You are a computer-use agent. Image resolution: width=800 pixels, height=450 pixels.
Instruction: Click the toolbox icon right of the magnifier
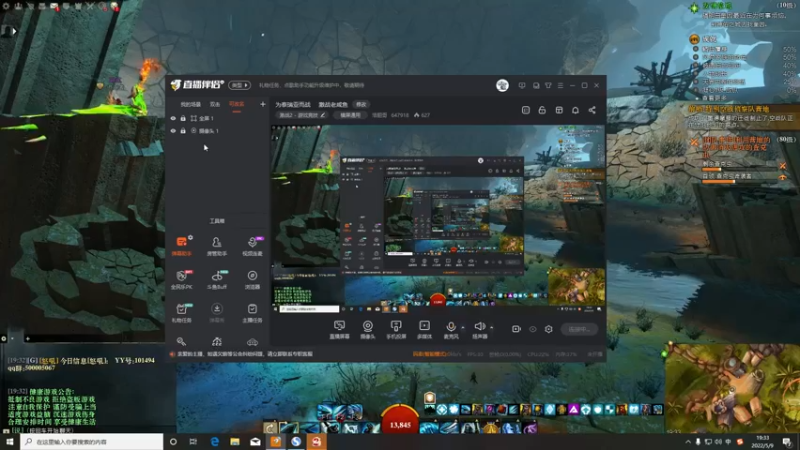click(x=217, y=341)
